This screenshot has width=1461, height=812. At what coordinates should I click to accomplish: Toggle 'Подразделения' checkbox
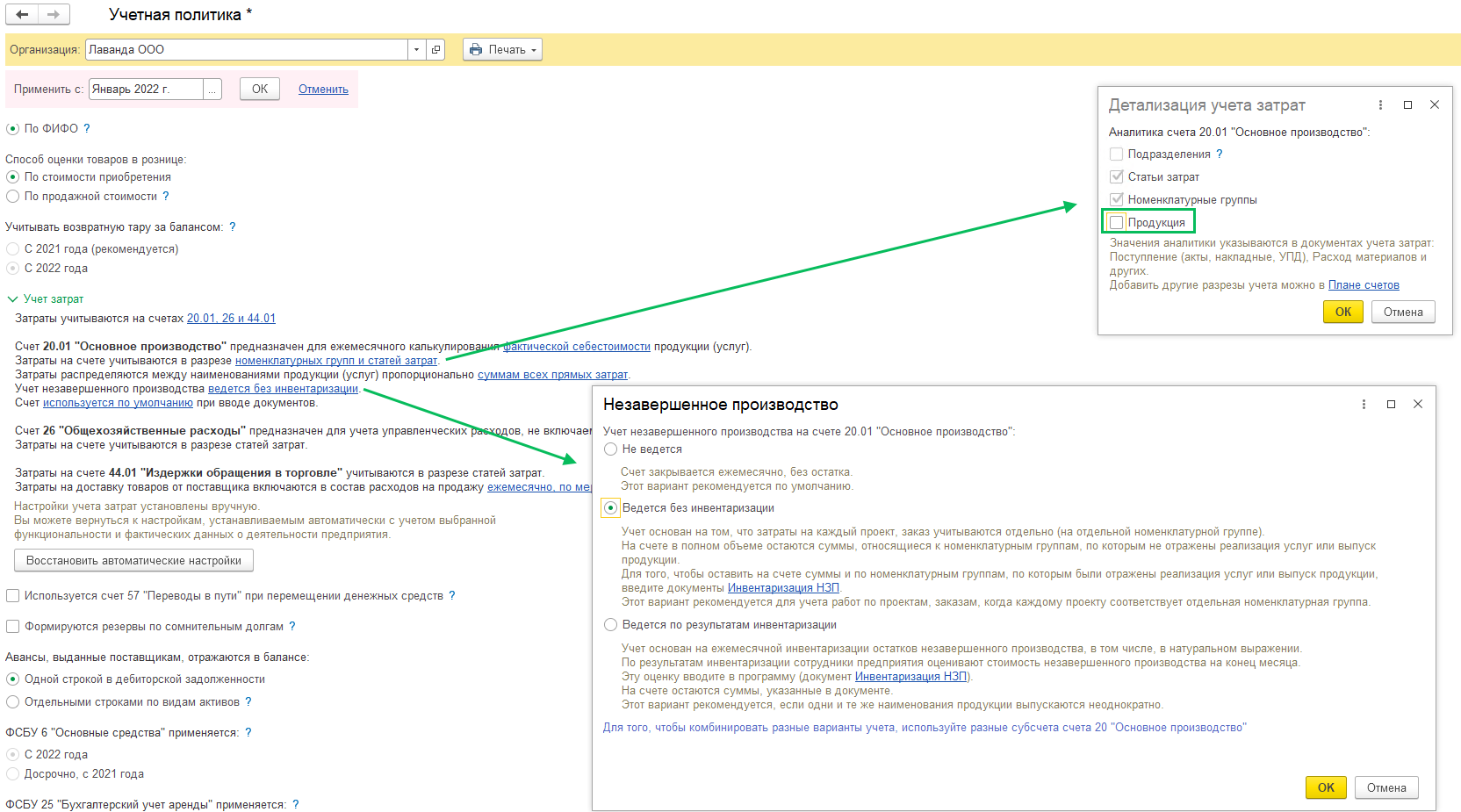(1117, 154)
